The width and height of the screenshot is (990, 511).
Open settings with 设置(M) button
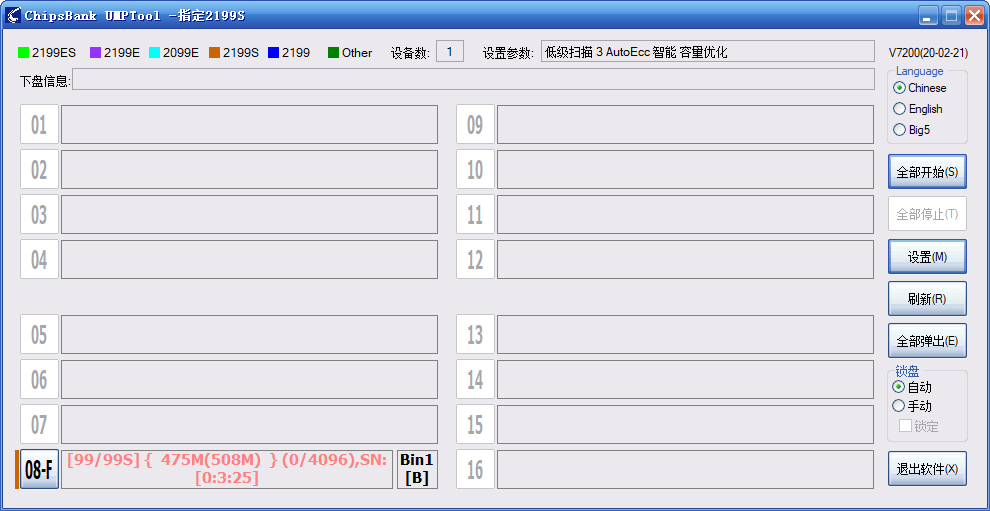(927, 257)
